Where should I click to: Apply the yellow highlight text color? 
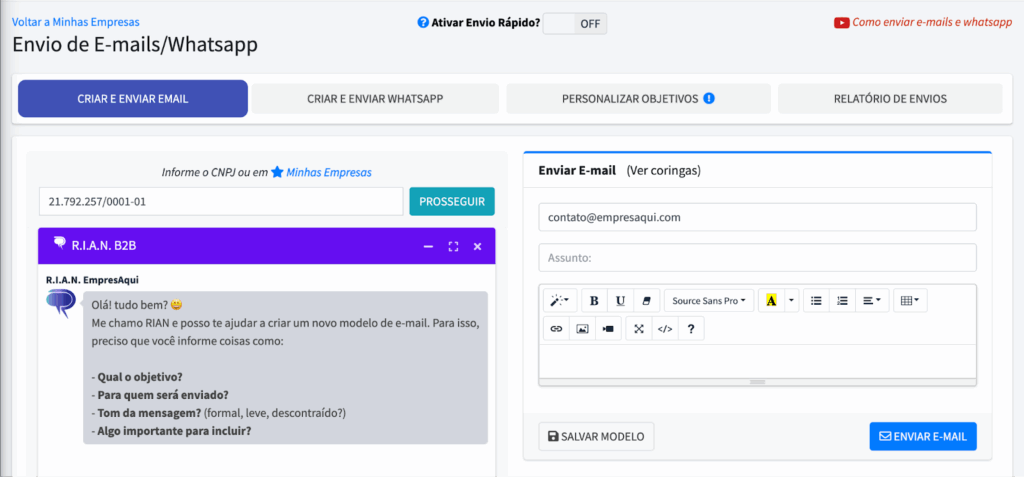tap(771, 300)
